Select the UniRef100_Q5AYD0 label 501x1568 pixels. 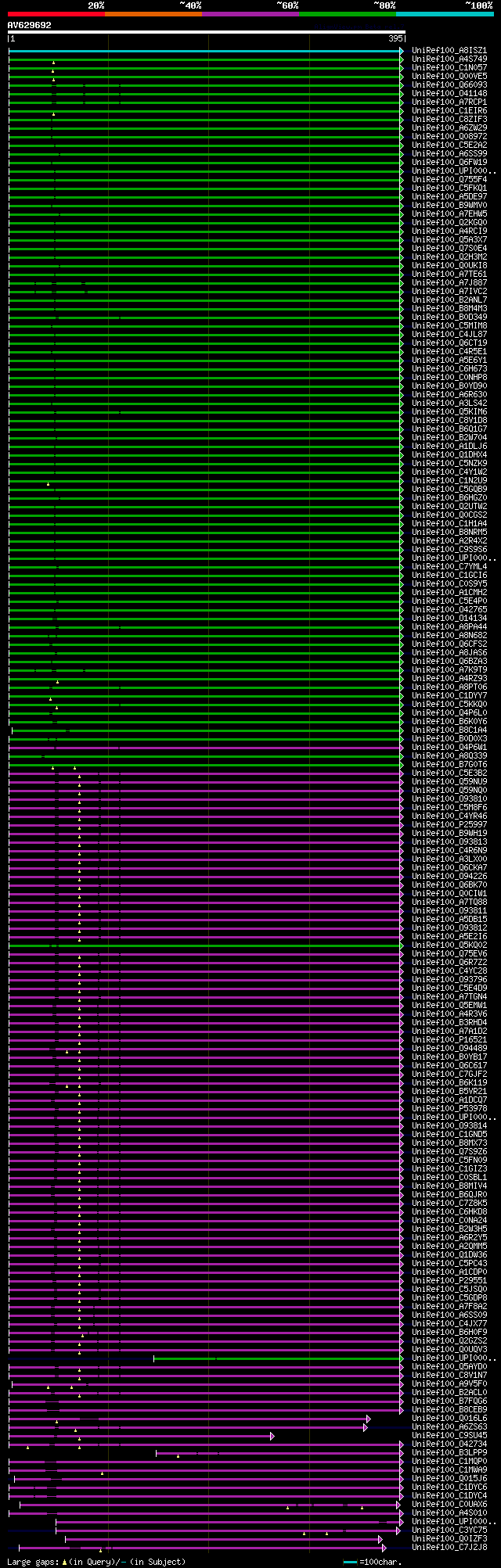(449, 1367)
